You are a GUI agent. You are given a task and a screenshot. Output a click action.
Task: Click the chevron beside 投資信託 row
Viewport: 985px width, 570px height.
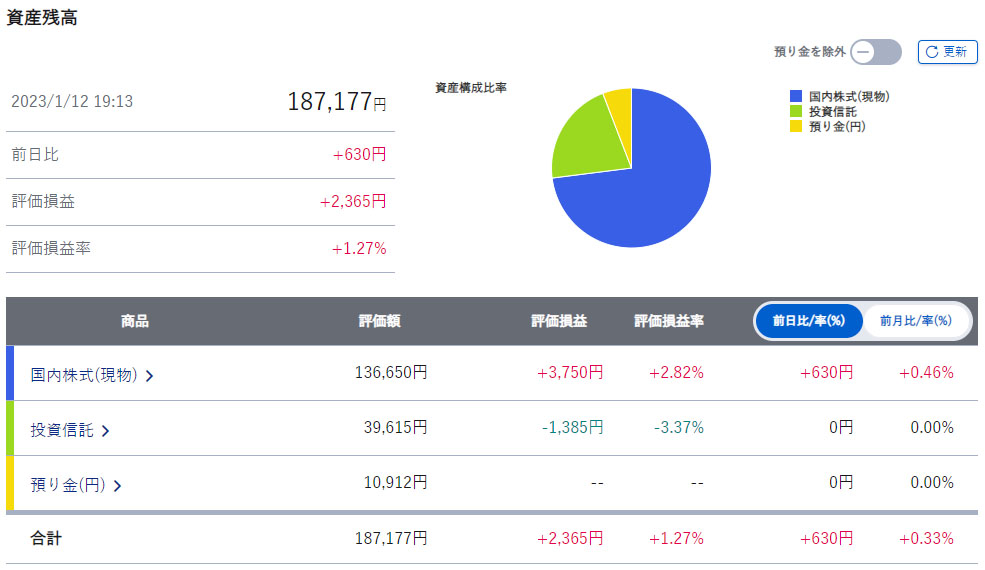point(106,431)
